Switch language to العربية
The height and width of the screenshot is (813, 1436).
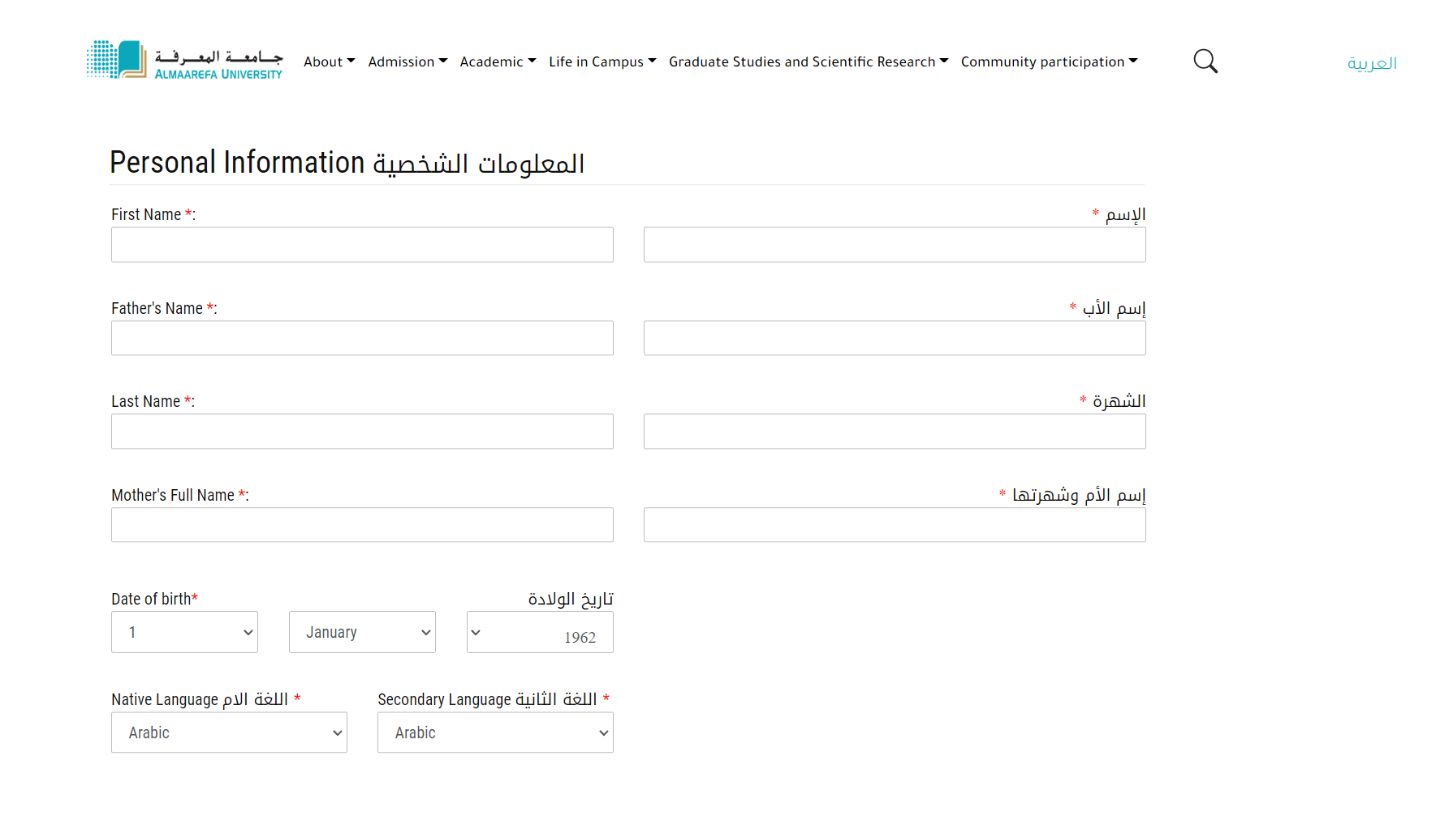[x=1371, y=63]
